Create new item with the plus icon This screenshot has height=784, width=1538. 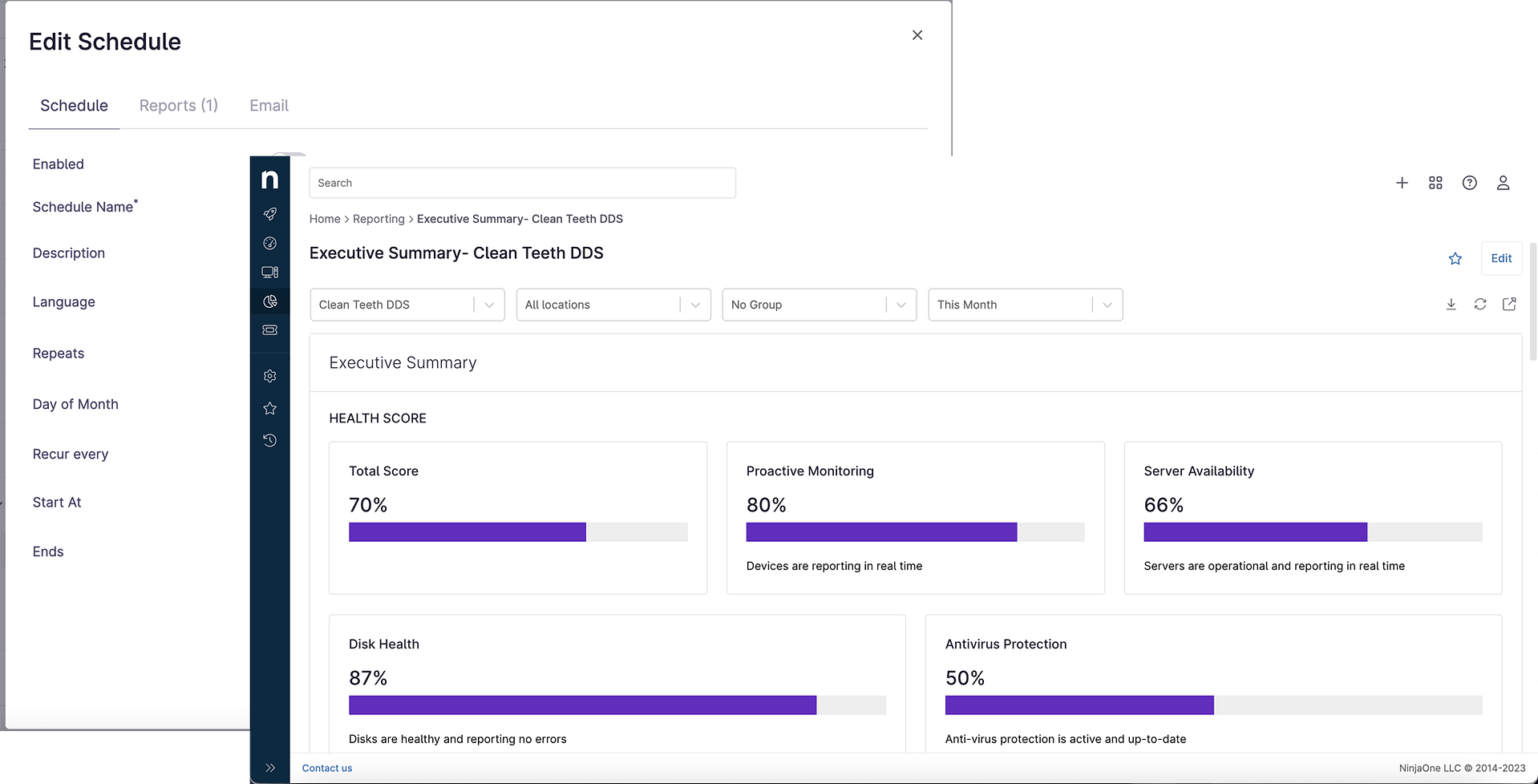[1401, 183]
